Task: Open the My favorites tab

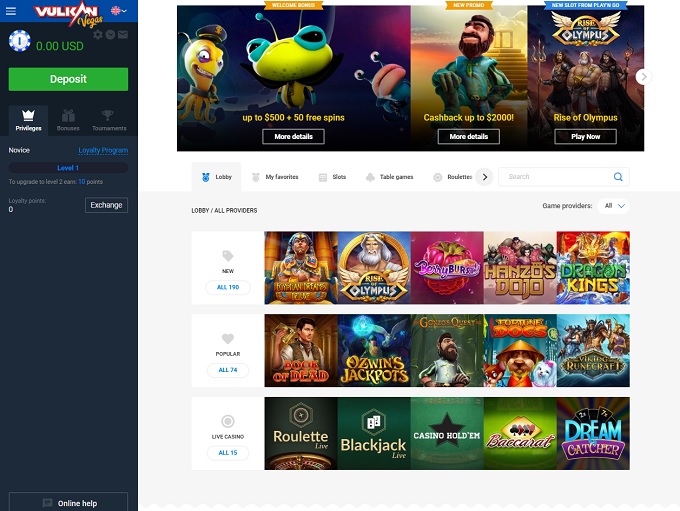Action: point(275,177)
